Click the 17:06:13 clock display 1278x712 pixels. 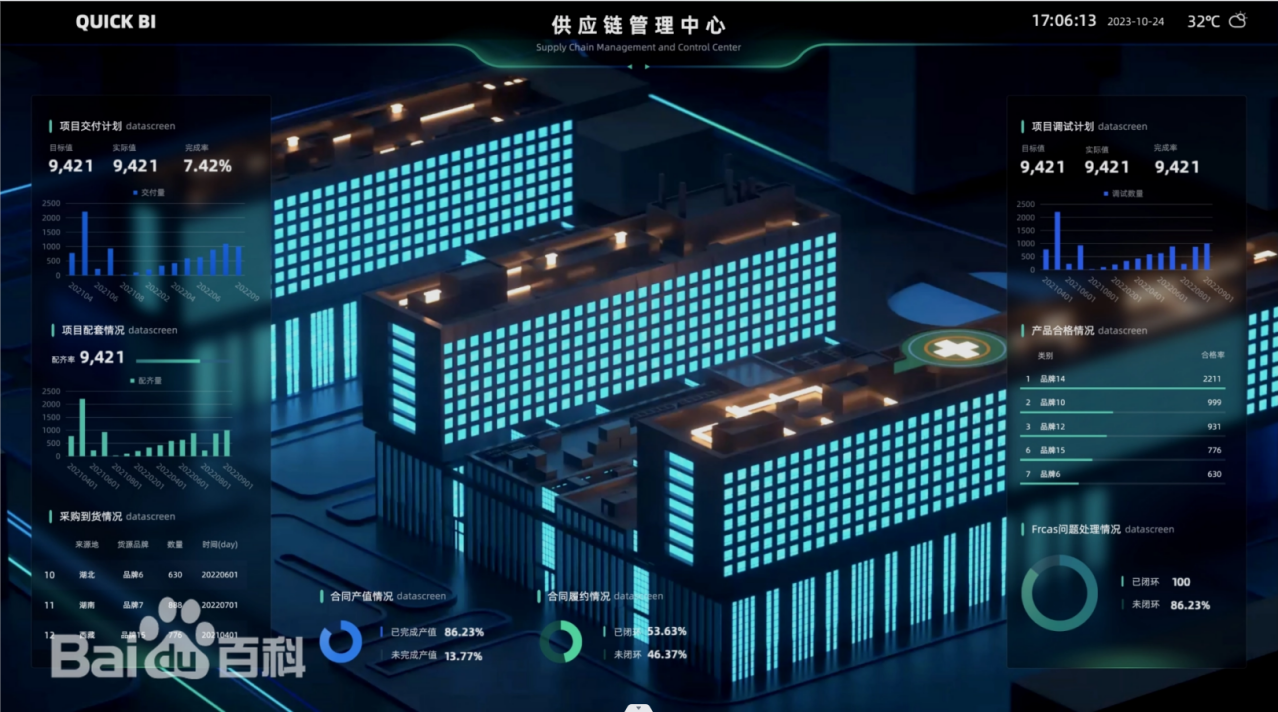[x=1064, y=20]
